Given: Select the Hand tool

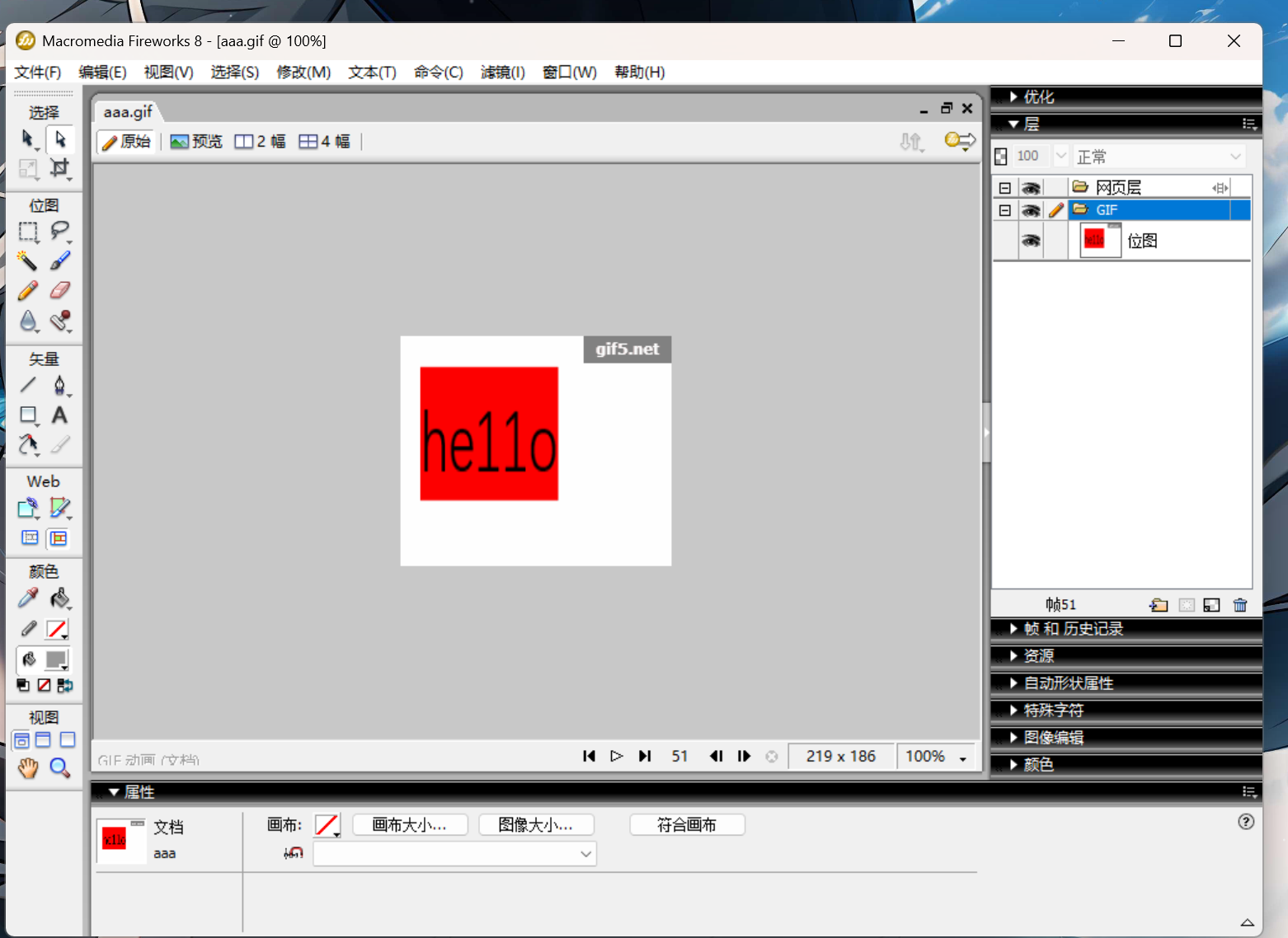Looking at the screenshot, I should (x=28, y=768).
